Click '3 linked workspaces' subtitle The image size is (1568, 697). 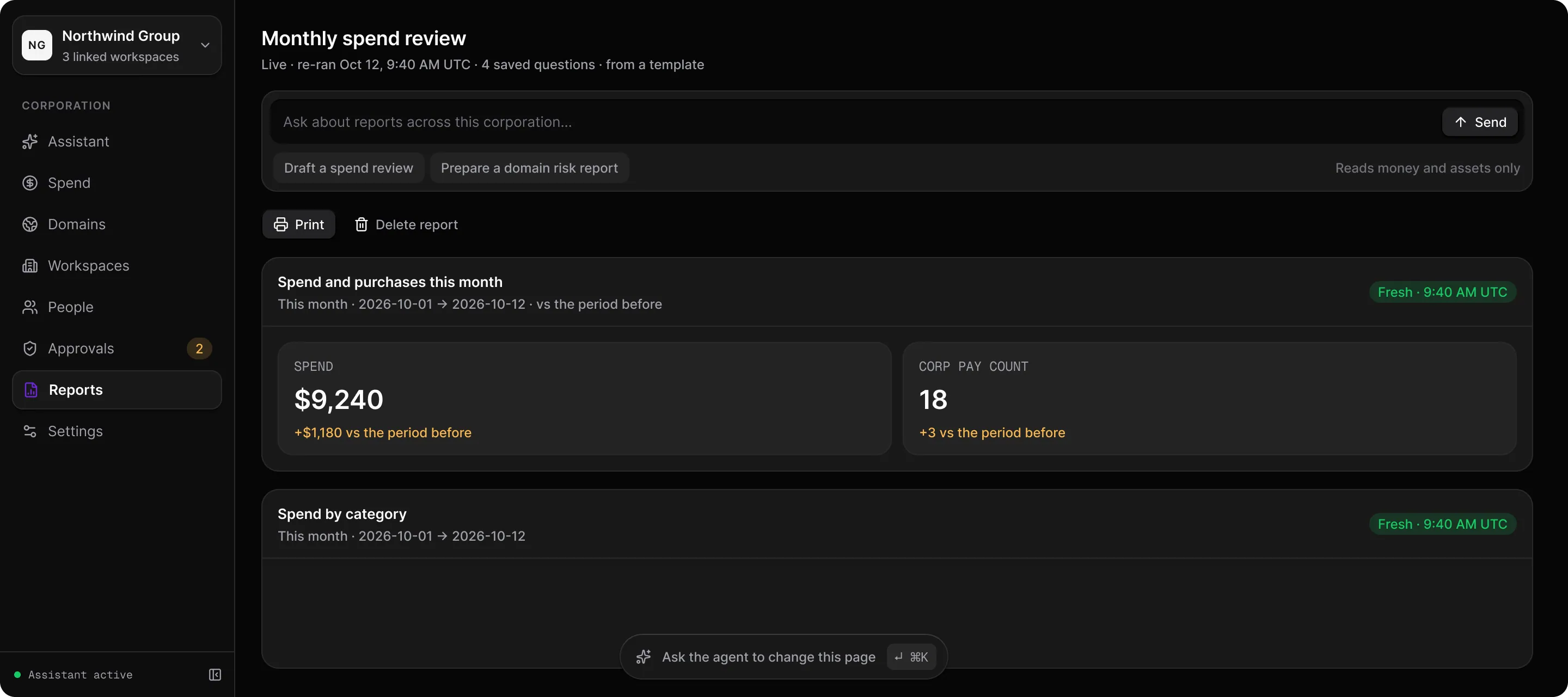[x=120, y=57]
